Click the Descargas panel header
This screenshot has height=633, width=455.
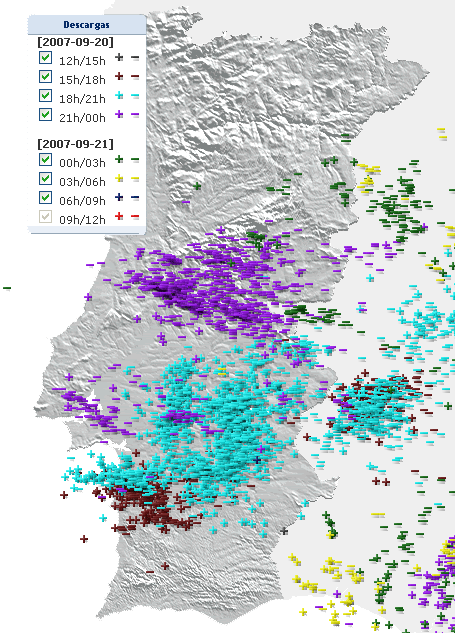pyautogui.click(x=87, y=25)
